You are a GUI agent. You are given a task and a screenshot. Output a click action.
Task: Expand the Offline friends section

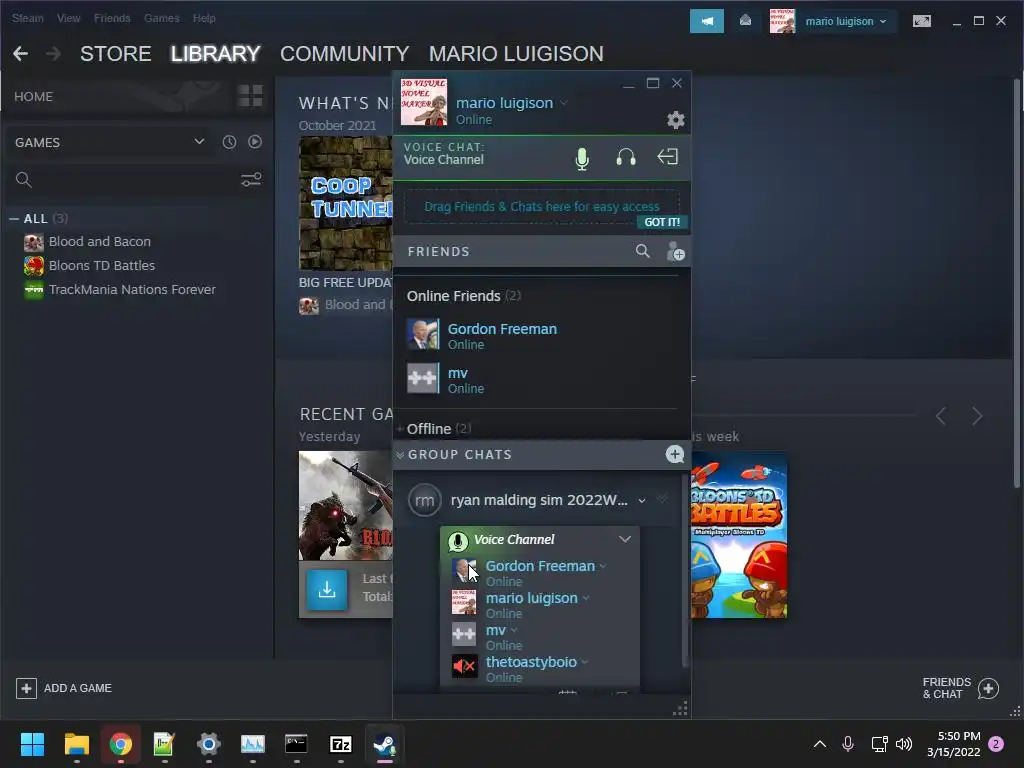(400, 429)
